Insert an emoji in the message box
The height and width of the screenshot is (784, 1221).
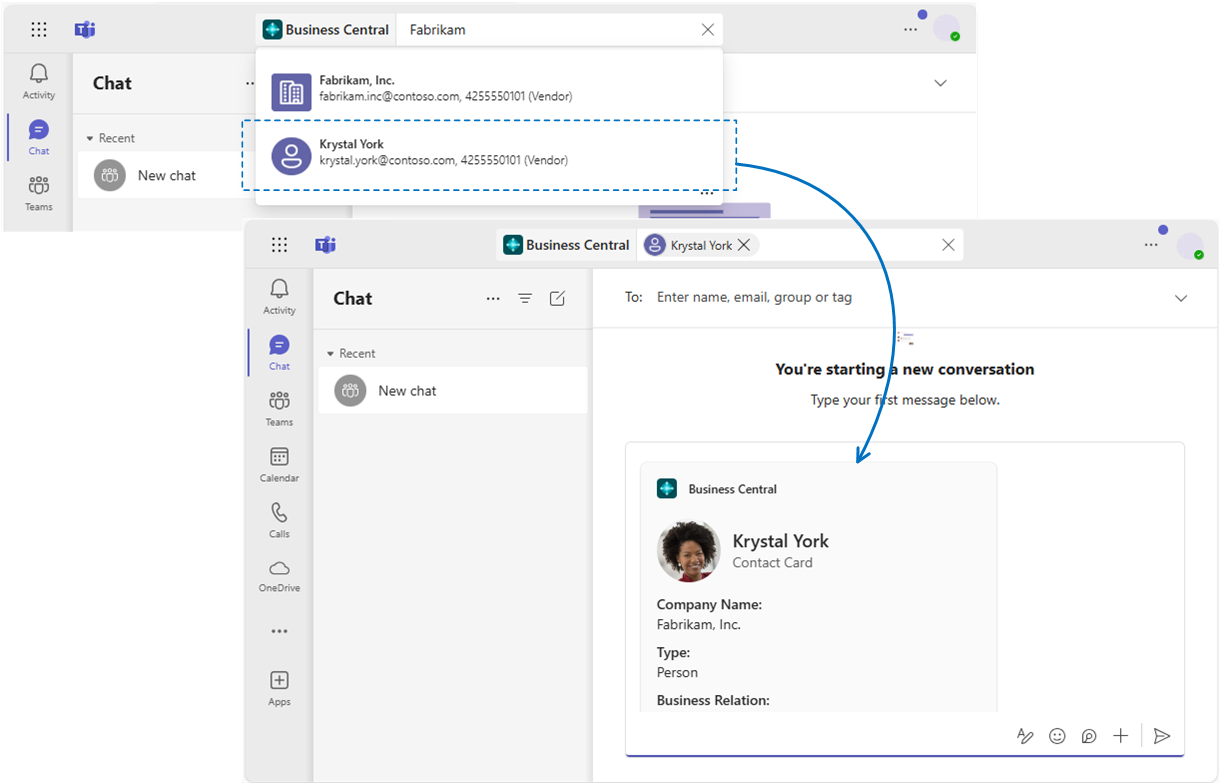click(x=1057, y=736)
